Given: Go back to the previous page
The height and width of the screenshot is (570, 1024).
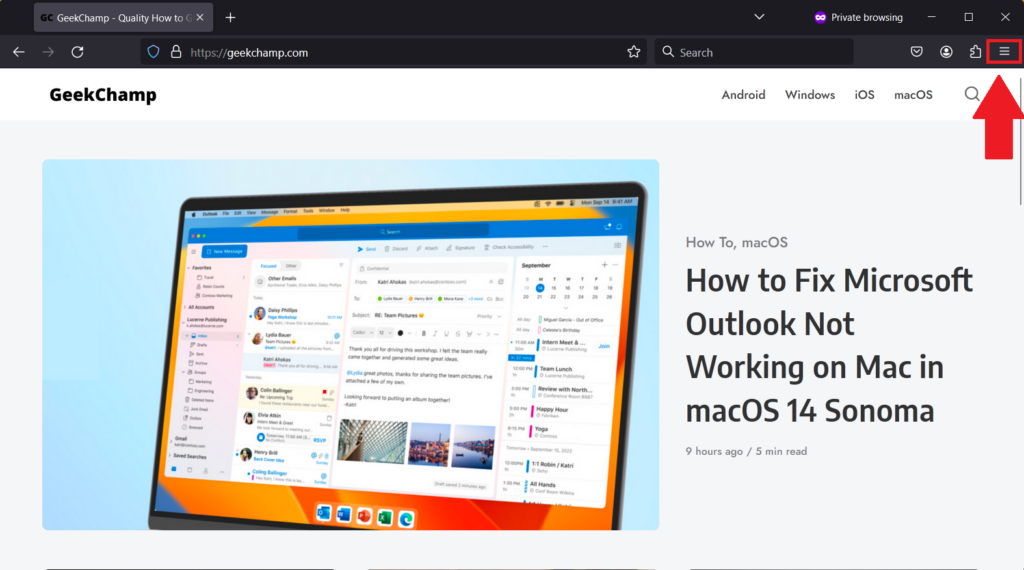Looking at the screenshot, I should [x=18, y=52].
